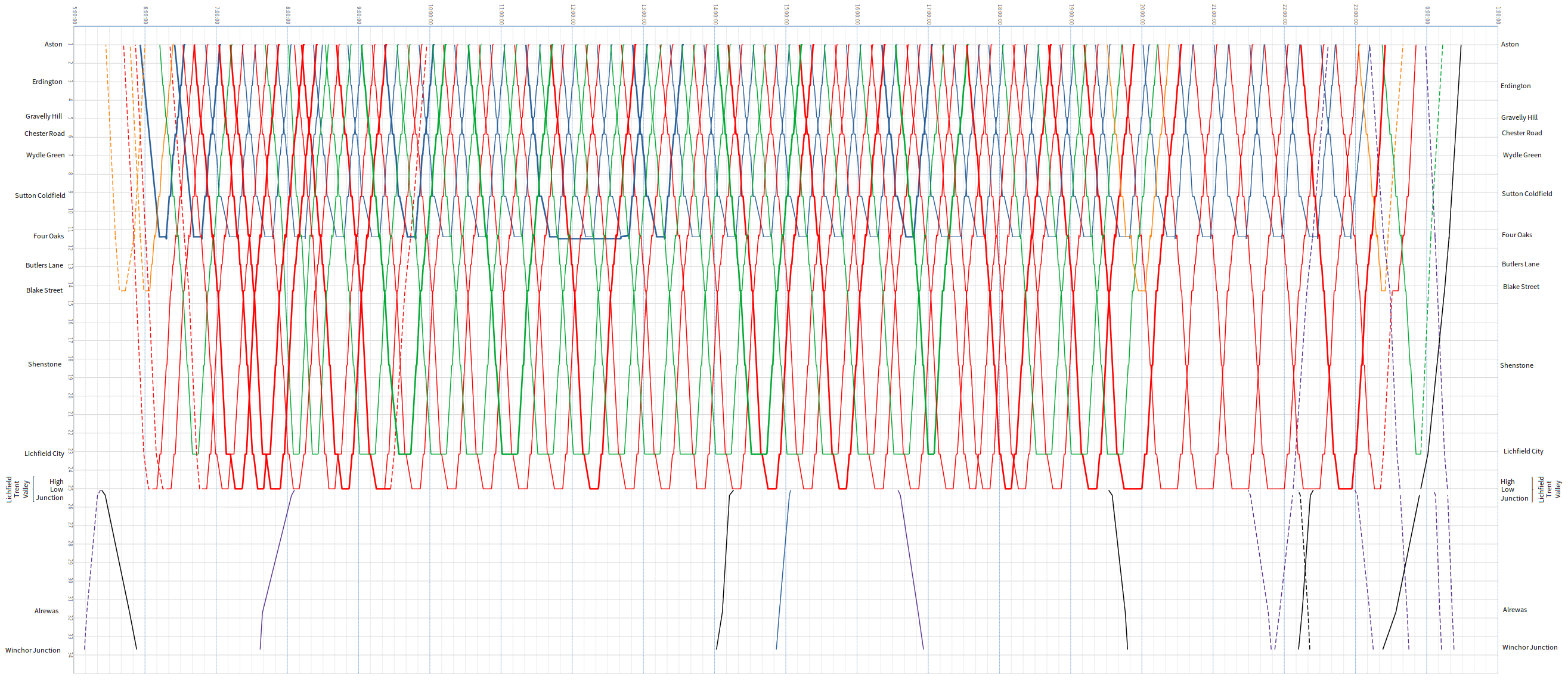This screenshot has width=1568, height=680.
Task: Select the left-side Erdington station label
Action: [x=47, y=82]
